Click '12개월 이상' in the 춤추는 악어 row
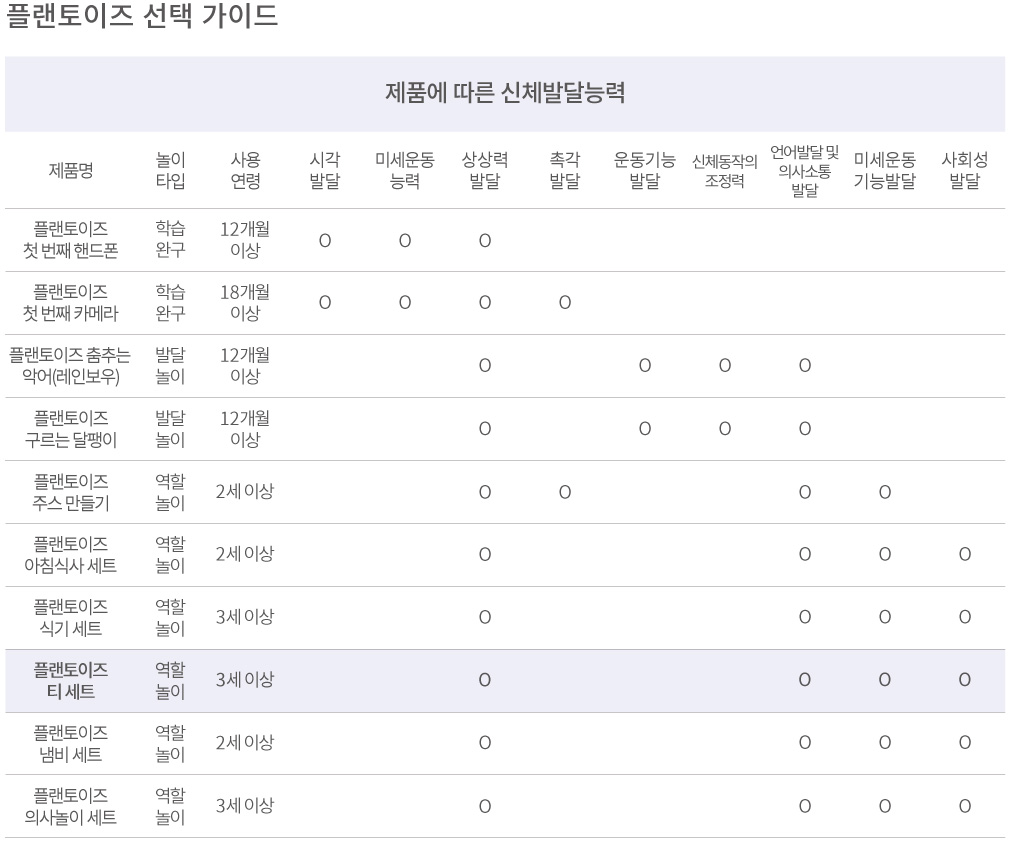The image size is (1010, 846). coord(245,365)
